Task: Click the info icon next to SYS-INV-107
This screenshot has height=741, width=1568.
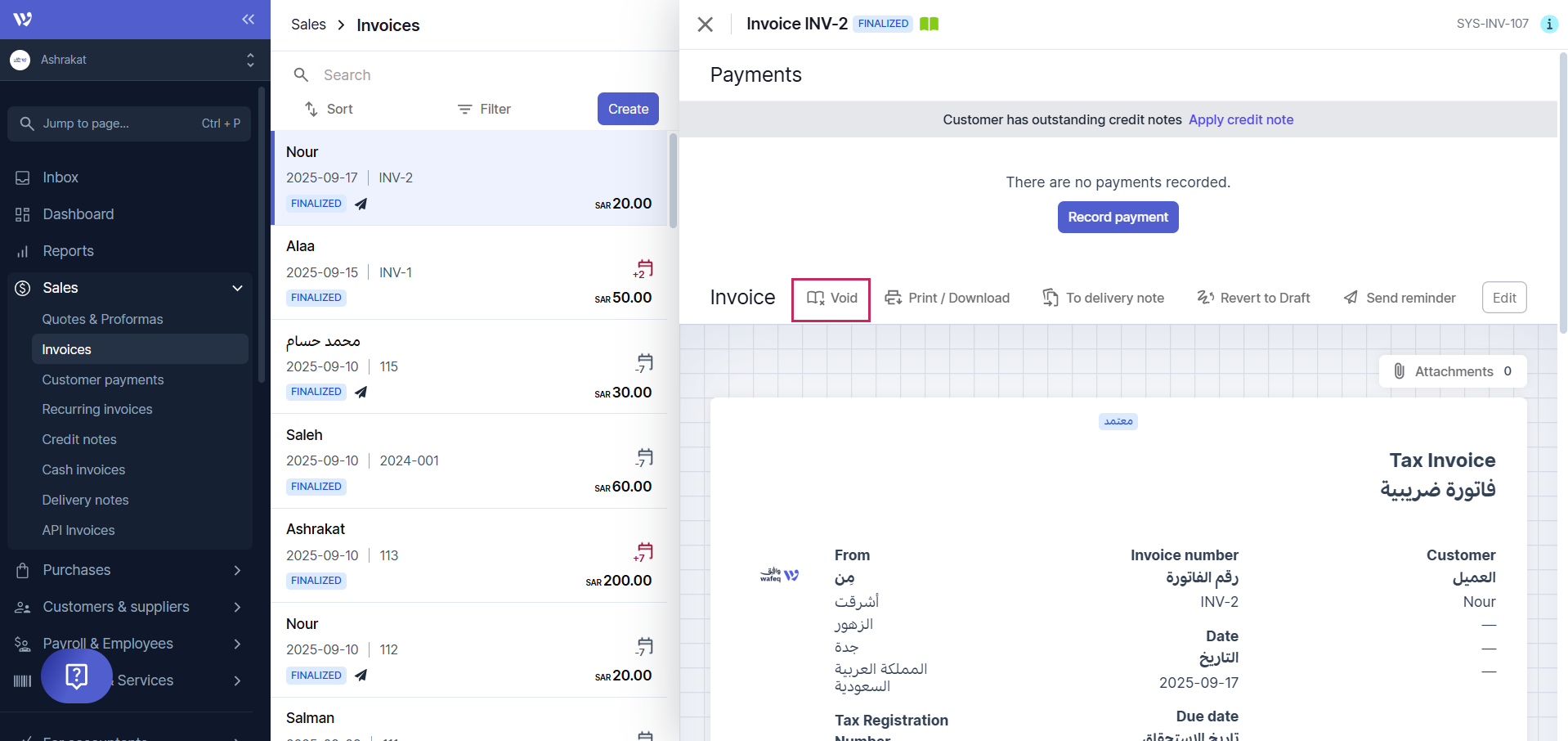Action: tap(1548, 24)
